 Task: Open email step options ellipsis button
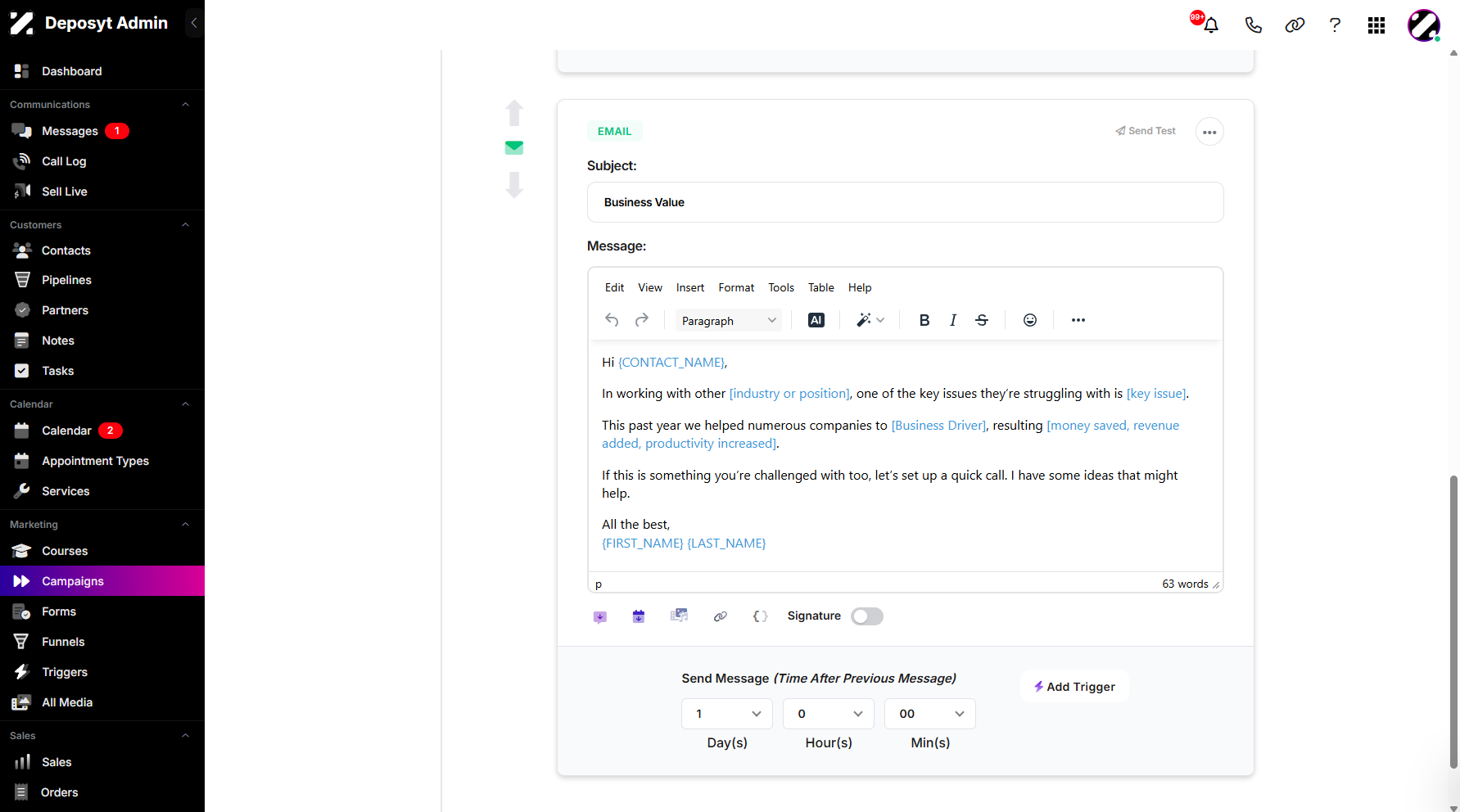1209,132
